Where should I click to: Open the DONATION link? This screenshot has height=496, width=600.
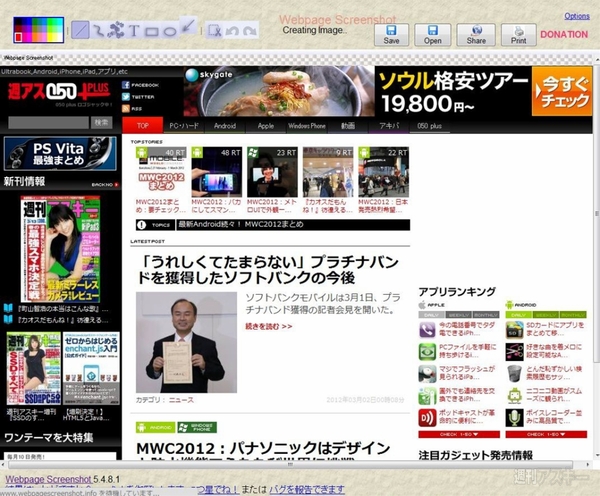click(x=564, y=34)
